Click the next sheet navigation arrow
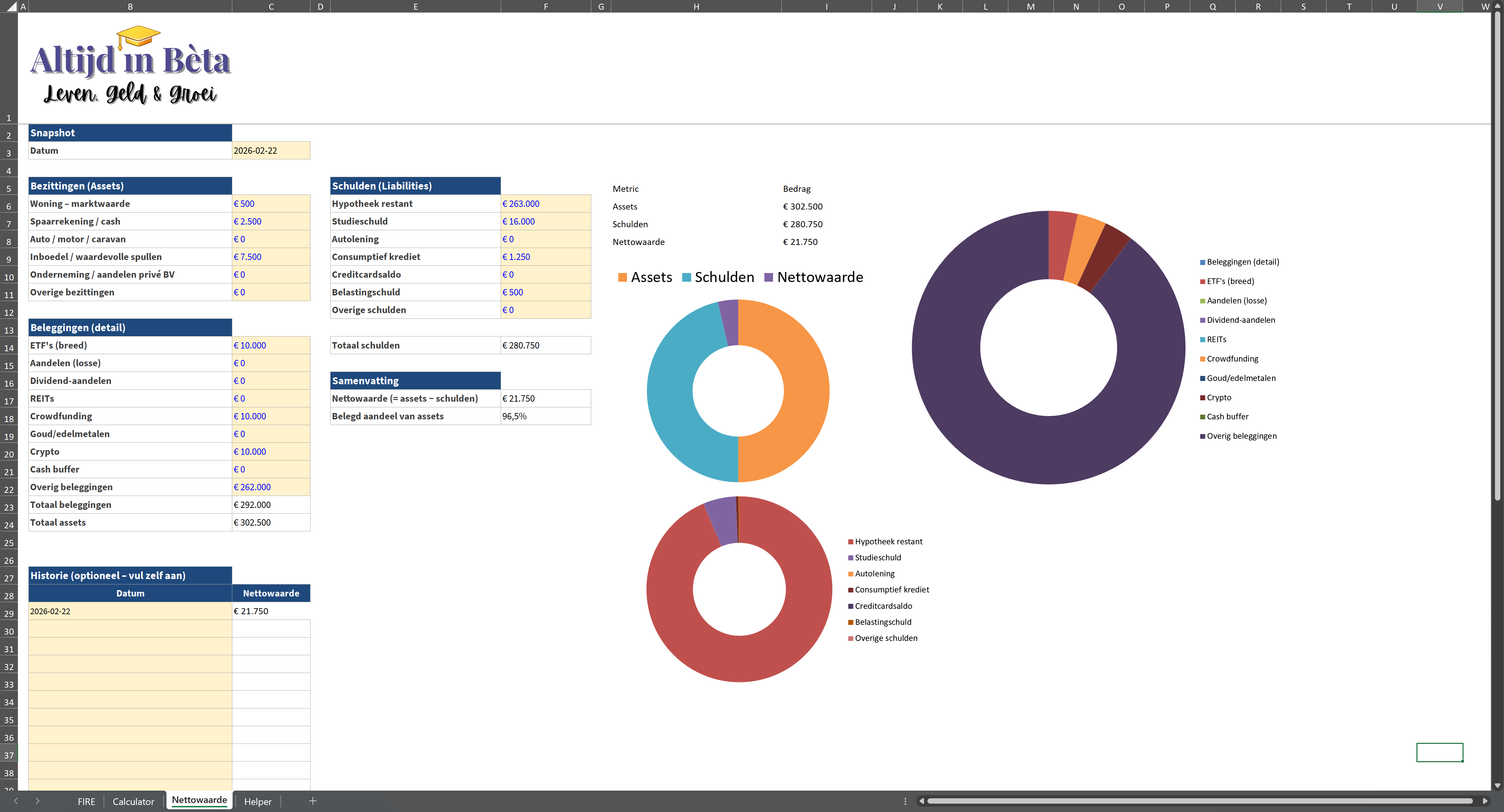Image resolution: width=1504 pixels, height=812 pixels. (37, 801)
